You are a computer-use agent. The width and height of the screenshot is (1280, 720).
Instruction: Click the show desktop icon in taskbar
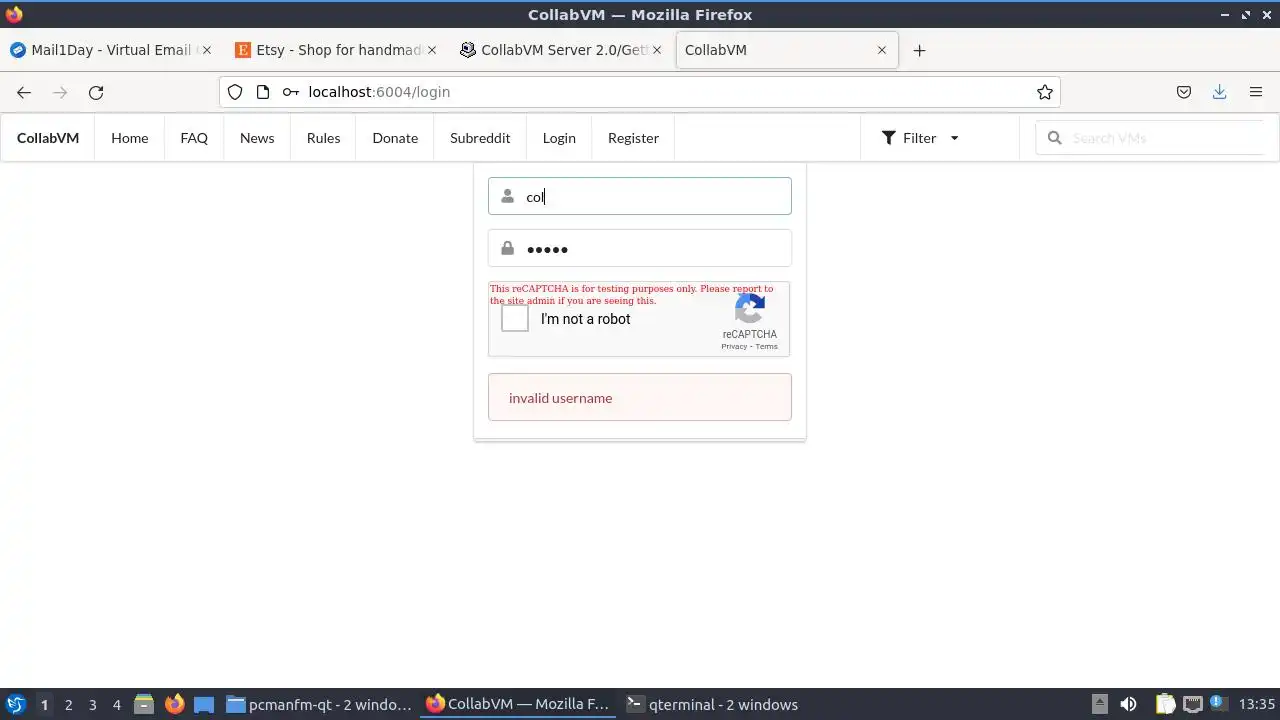click(x=204, y=704)
